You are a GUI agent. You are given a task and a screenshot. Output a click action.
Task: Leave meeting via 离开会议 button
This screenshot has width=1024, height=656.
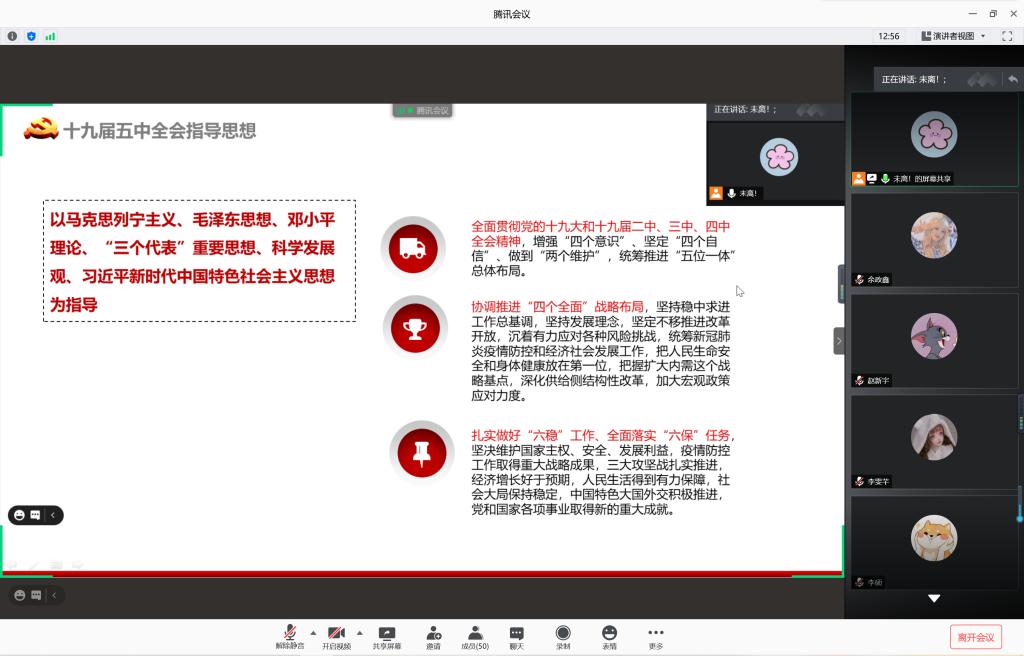pos(975,637)
